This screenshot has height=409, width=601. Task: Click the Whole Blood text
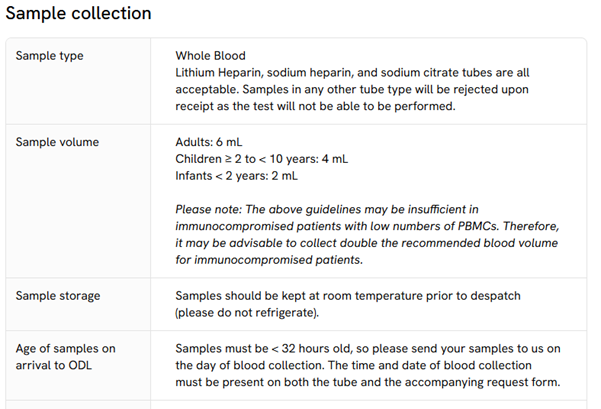pyautogui.click(x=210, y=56)
